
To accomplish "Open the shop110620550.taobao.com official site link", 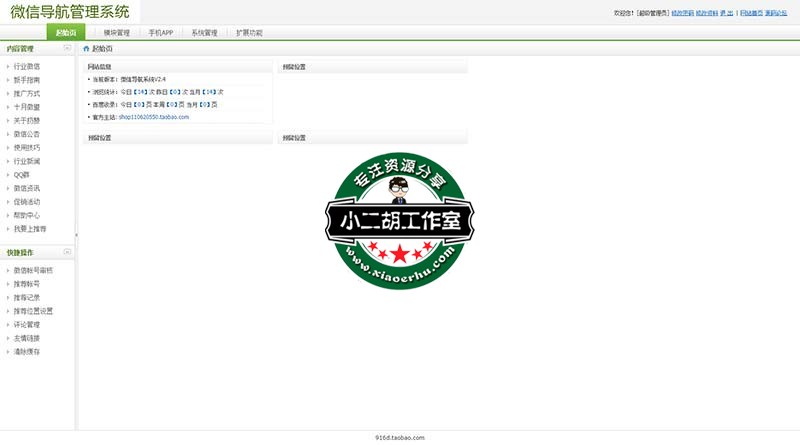I will (153, 117).
